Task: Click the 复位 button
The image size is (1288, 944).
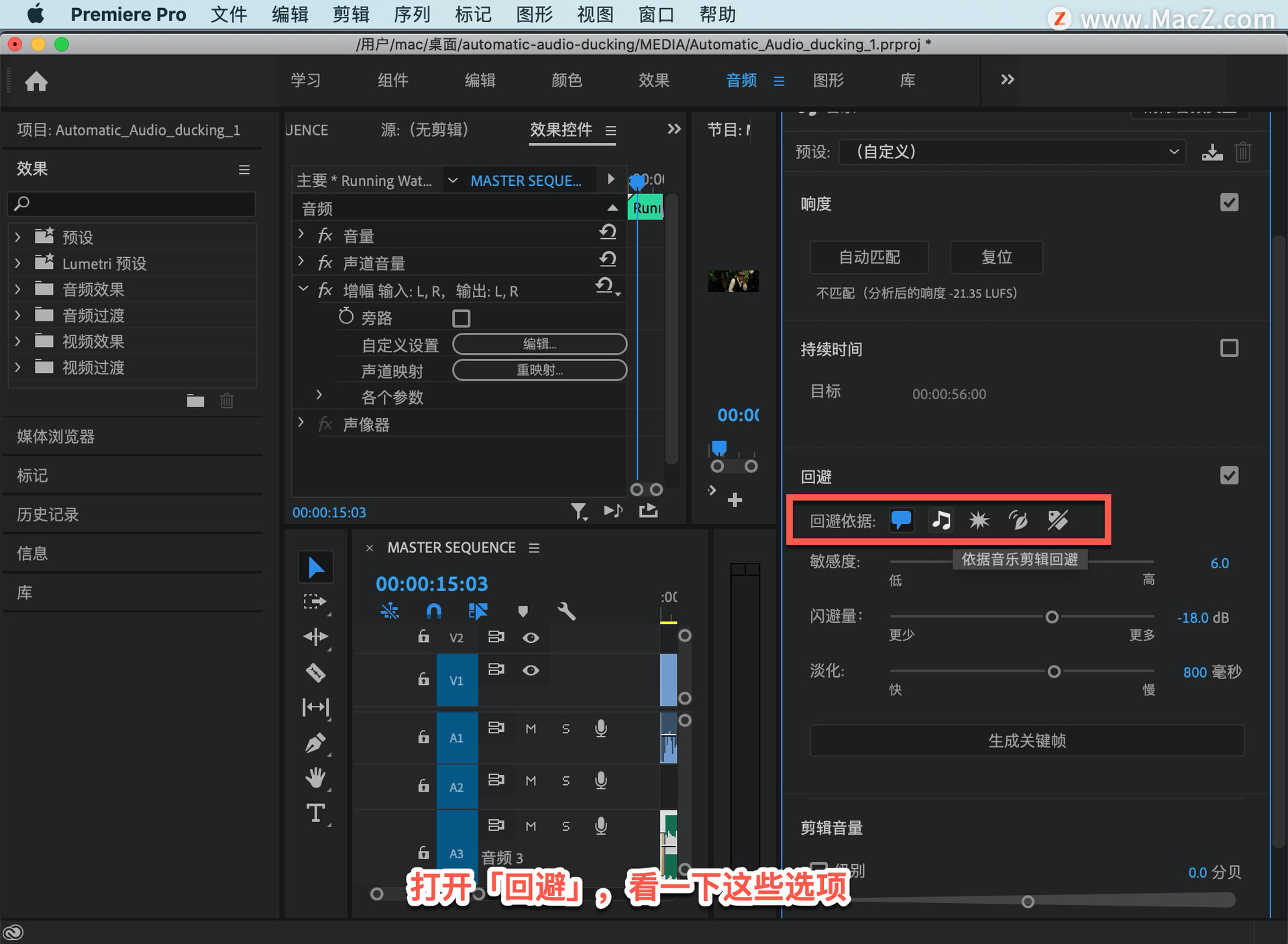Action: [x=996, y=258]
